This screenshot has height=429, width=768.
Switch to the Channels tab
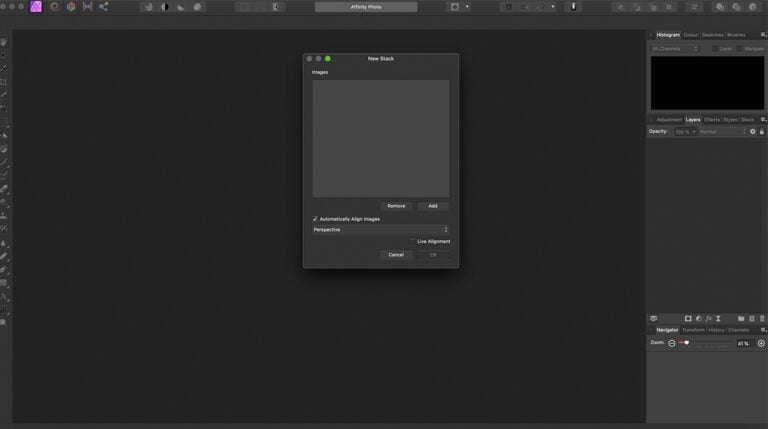pyautogui.click(x=738, y=330)
